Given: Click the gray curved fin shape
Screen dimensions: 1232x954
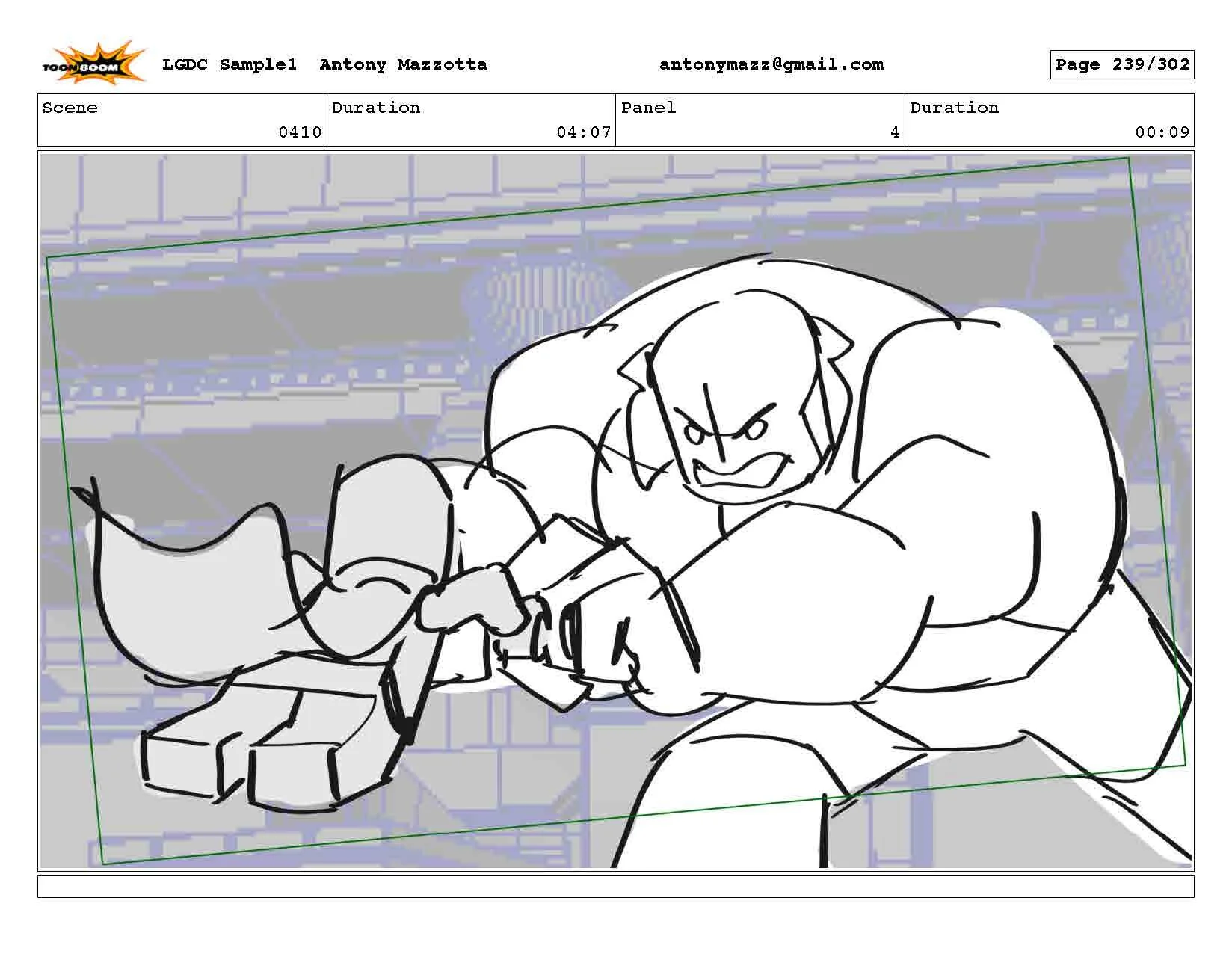Looking at the screenshot, I should click(187, 576).
